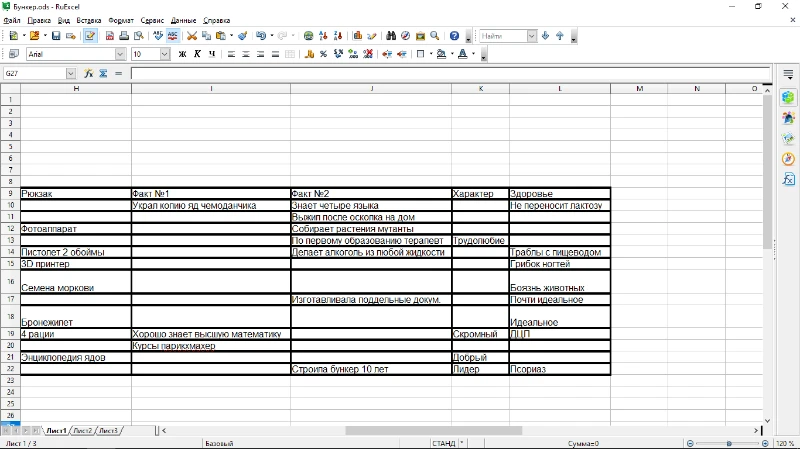Find previous with the up arrow

(x=560, y=36)
